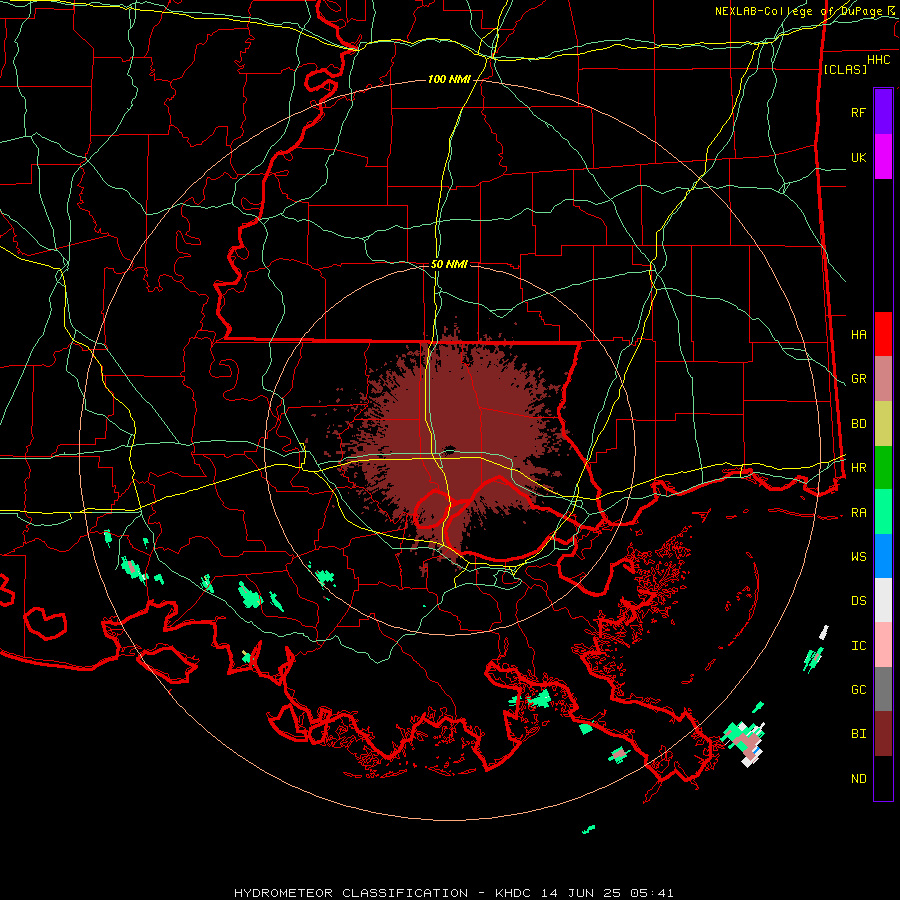Click the RA legend label
This screenshot has width=900, height=900.
[x=858, y=513]
